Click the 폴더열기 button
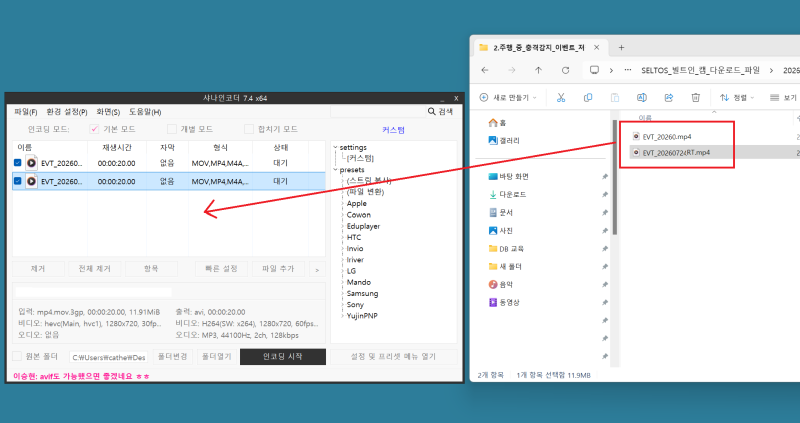 click(x=216, y=357)
